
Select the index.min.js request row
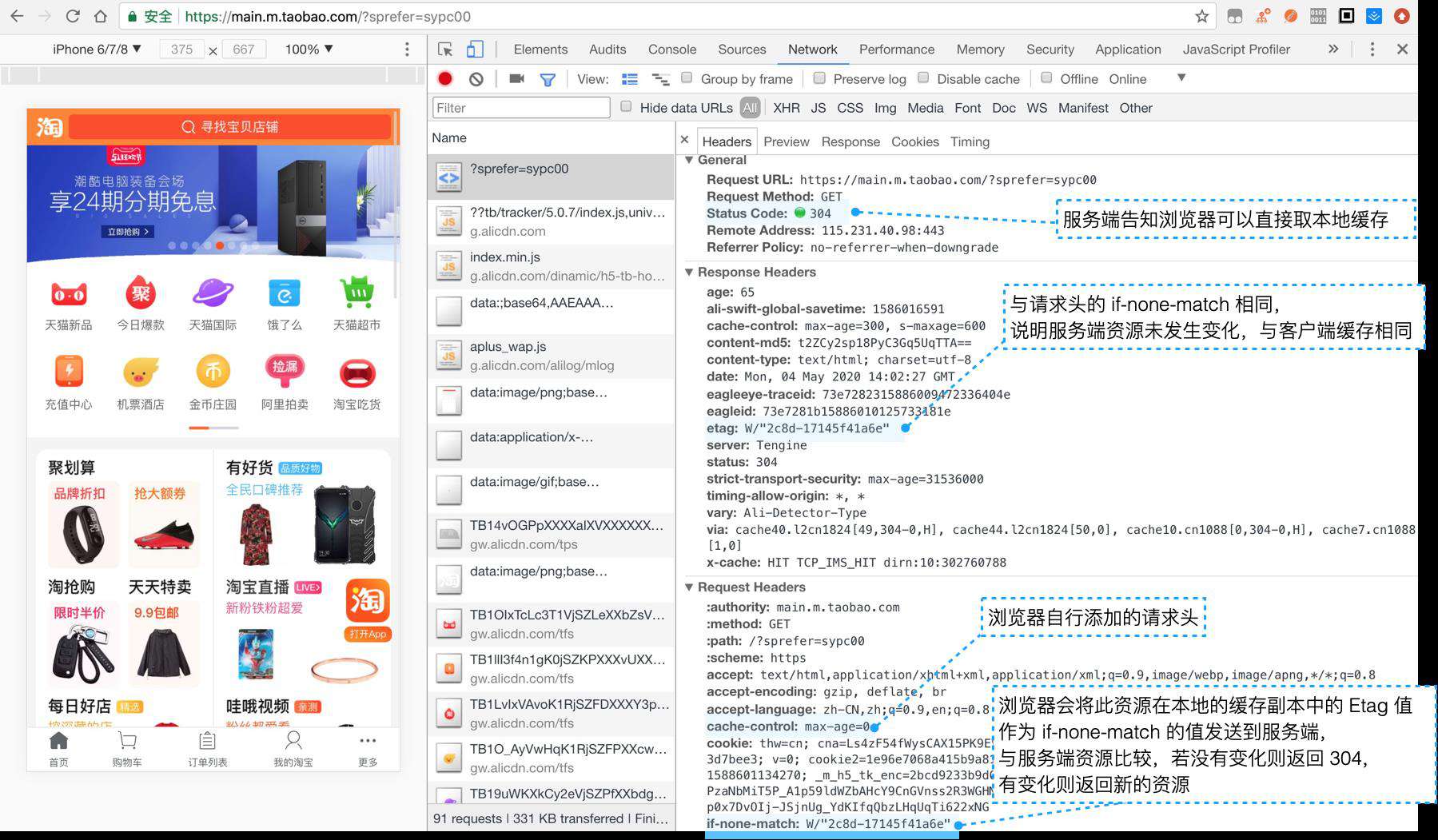pos(552,266)
